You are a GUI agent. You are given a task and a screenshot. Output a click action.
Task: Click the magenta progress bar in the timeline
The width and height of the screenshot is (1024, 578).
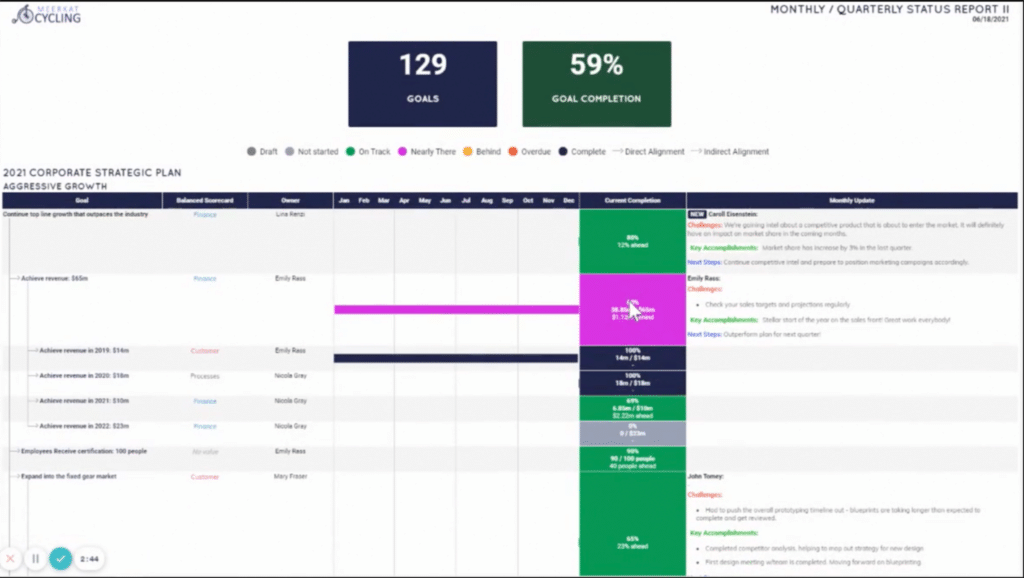(455, 308)
